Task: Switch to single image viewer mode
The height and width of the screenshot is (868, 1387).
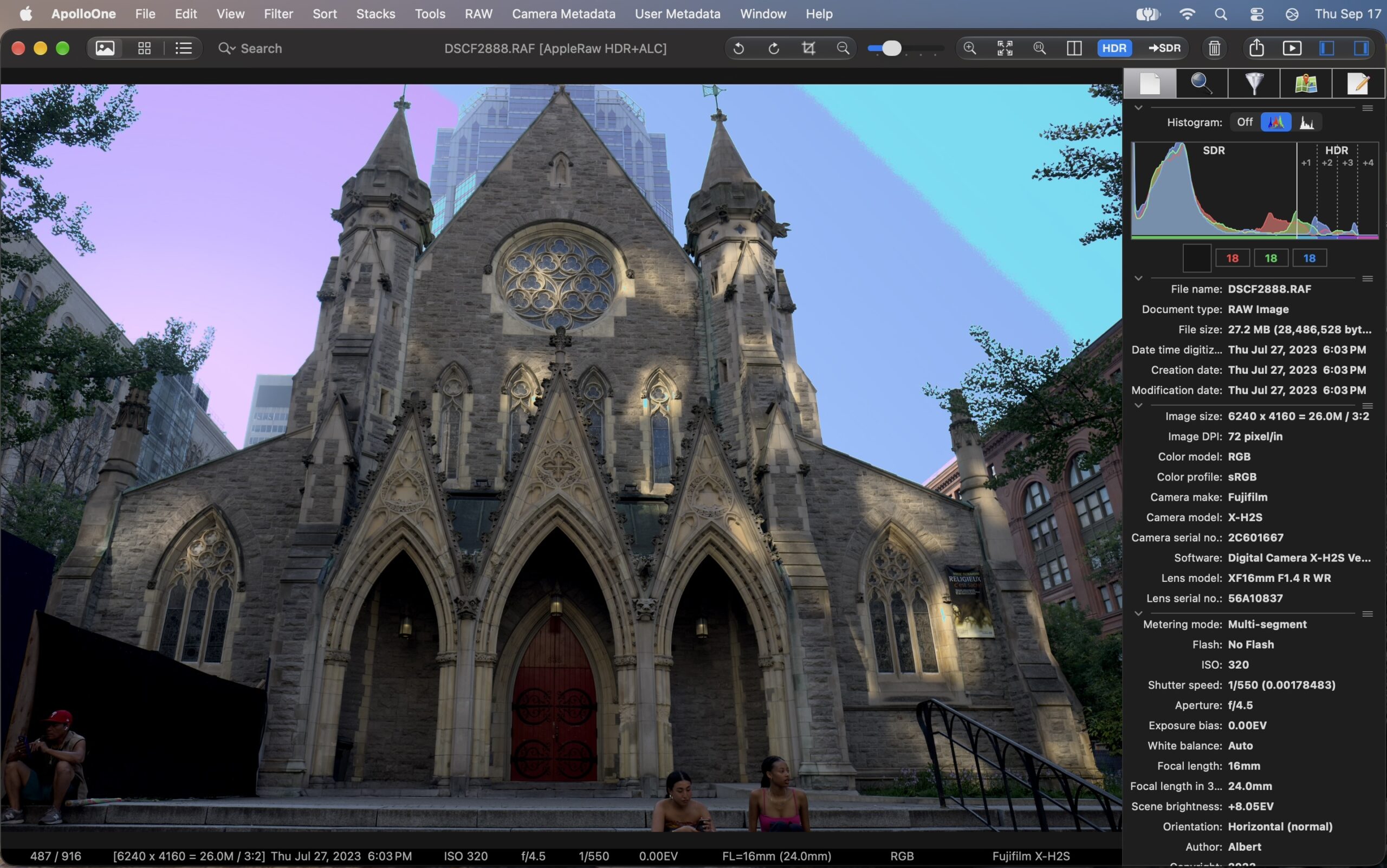Action: (x=105, y=48)
